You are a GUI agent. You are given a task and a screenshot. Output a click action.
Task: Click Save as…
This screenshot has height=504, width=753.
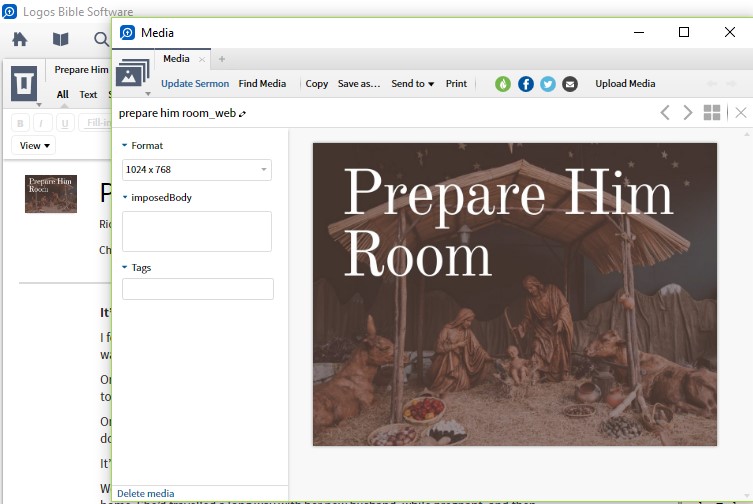pos(359,84)
